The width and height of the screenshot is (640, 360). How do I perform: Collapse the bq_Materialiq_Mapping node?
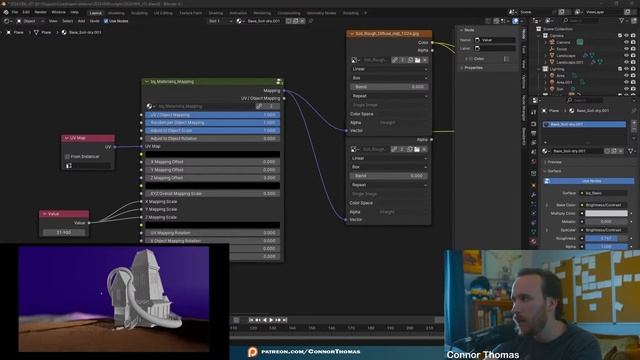tap(147, 82)
